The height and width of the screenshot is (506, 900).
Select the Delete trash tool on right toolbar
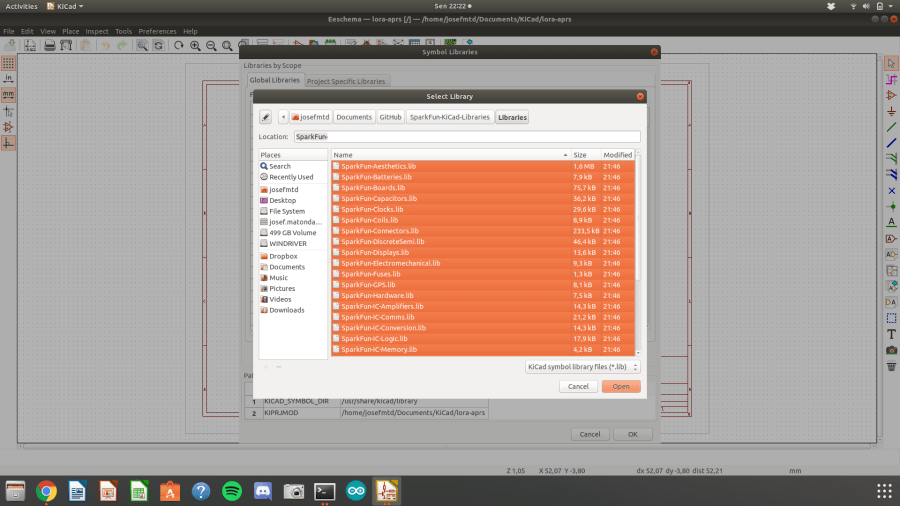click(x=891, y=366)
